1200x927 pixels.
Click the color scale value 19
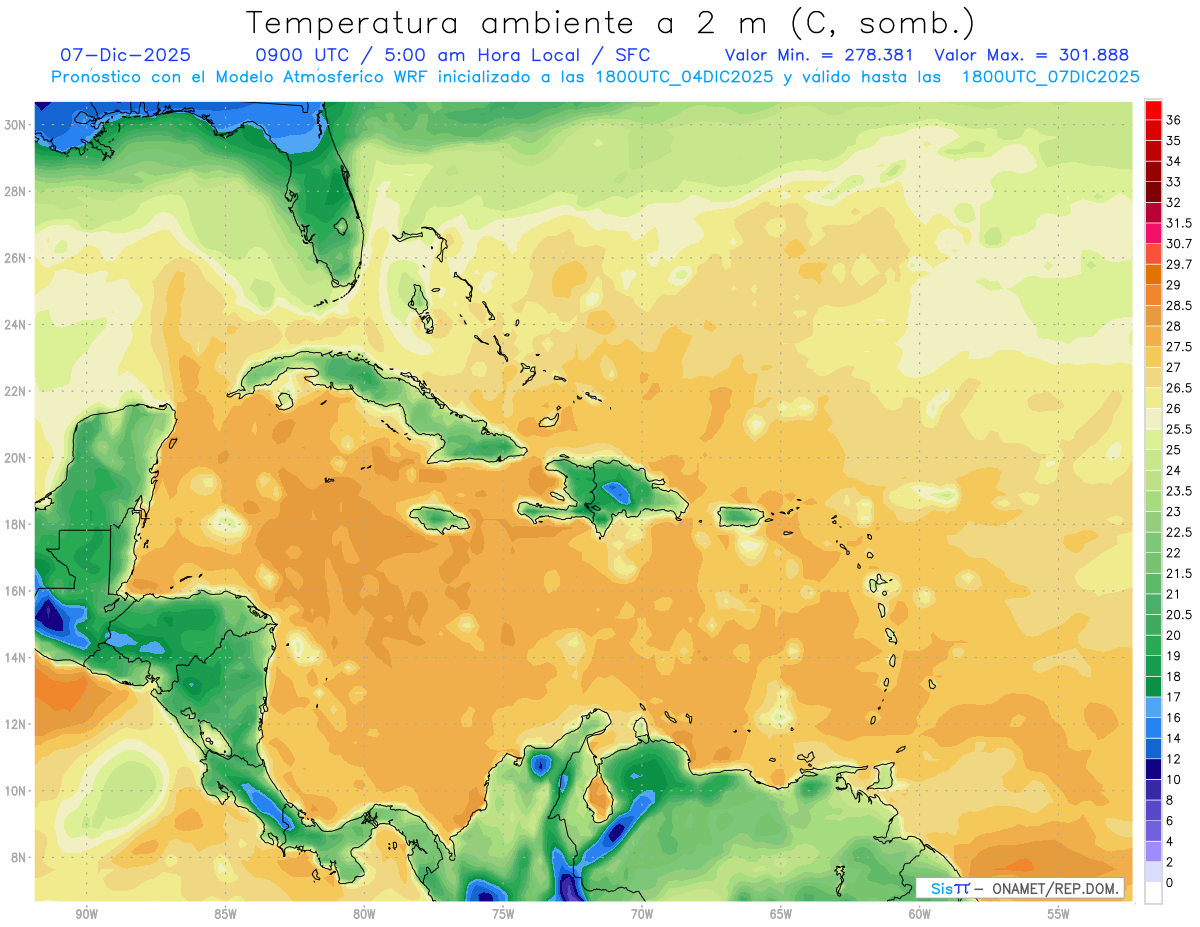click(1173, 656)
